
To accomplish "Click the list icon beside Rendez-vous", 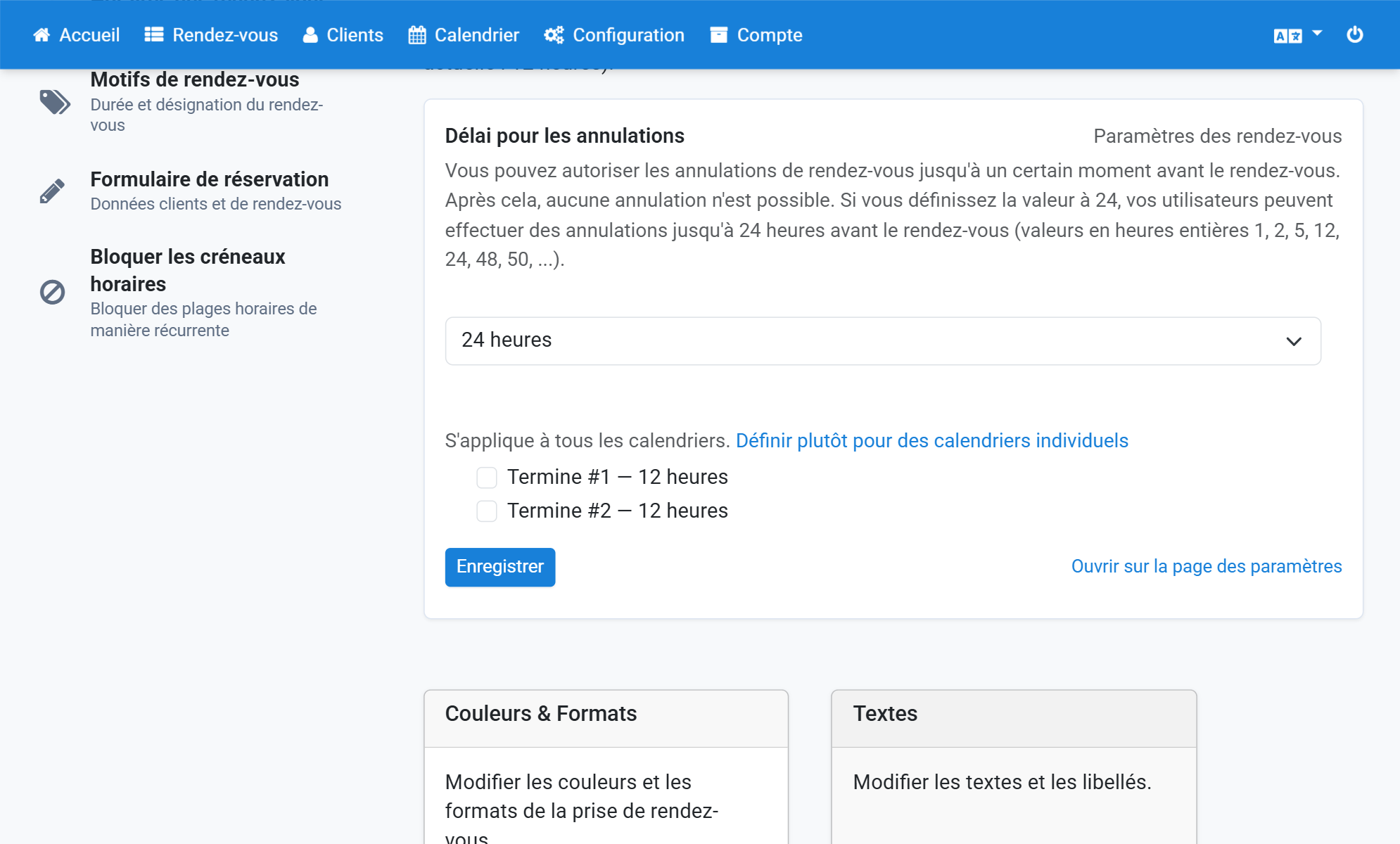I will (154, 35).
